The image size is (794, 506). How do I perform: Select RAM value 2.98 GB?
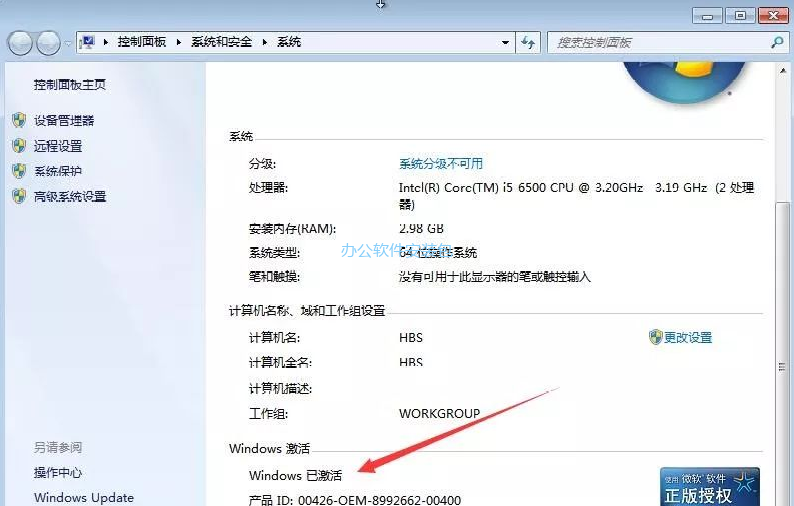pos(421,228)
